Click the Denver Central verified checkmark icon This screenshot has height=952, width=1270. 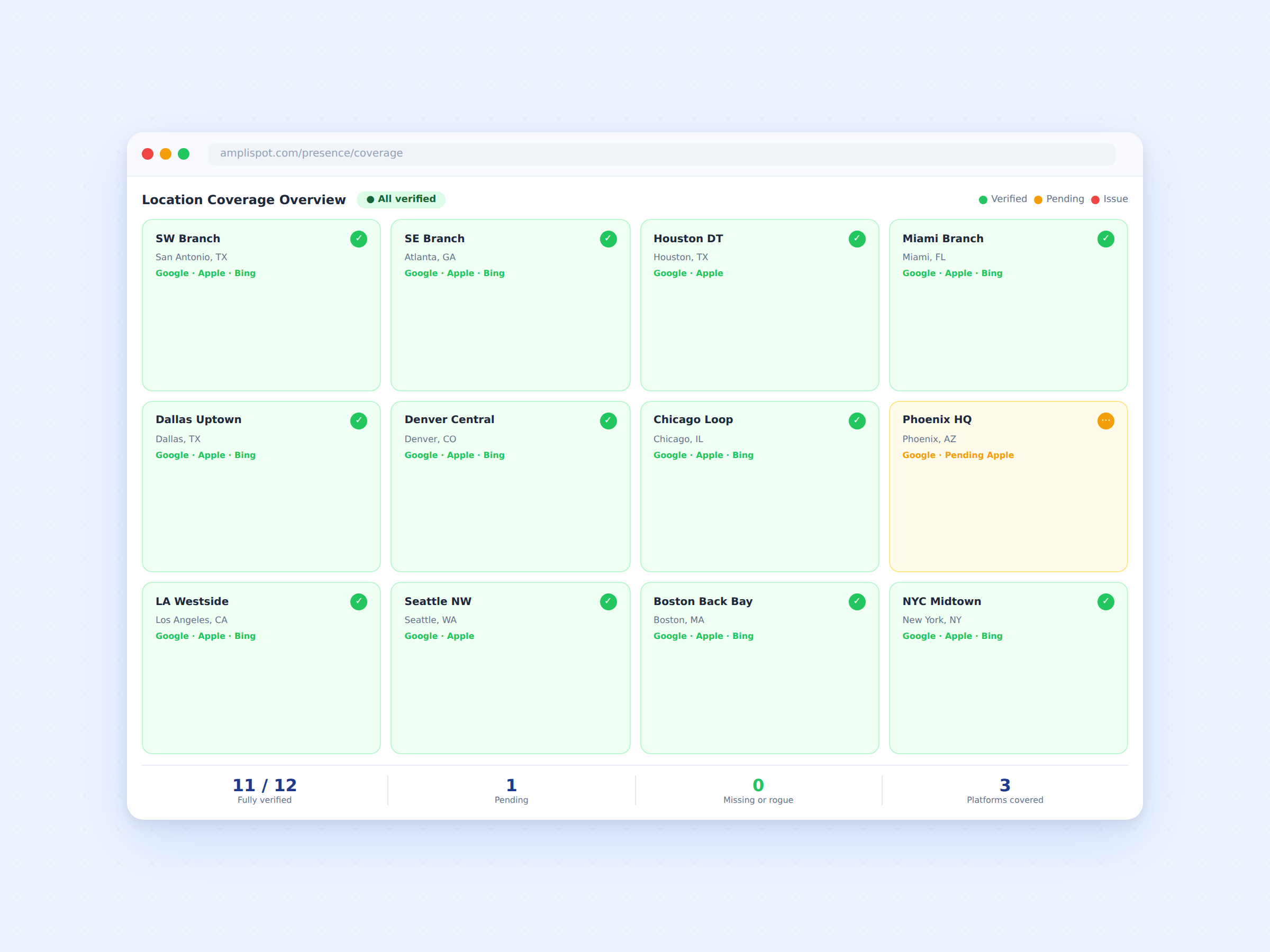pos(608,420)
